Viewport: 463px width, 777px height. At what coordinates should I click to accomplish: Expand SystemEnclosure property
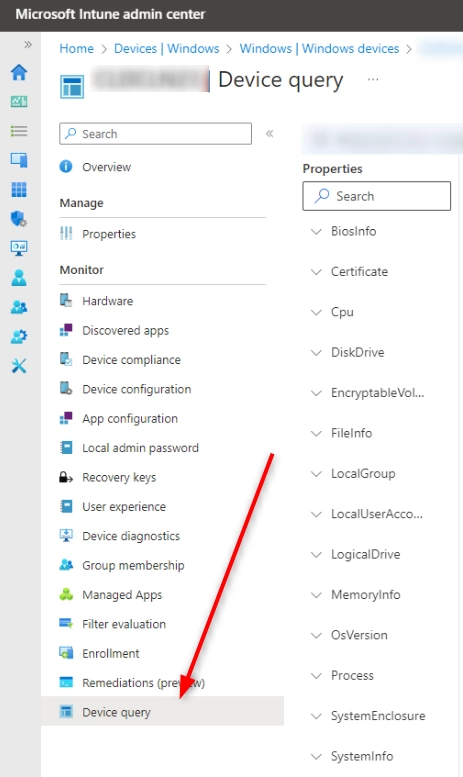click(316, 716)
